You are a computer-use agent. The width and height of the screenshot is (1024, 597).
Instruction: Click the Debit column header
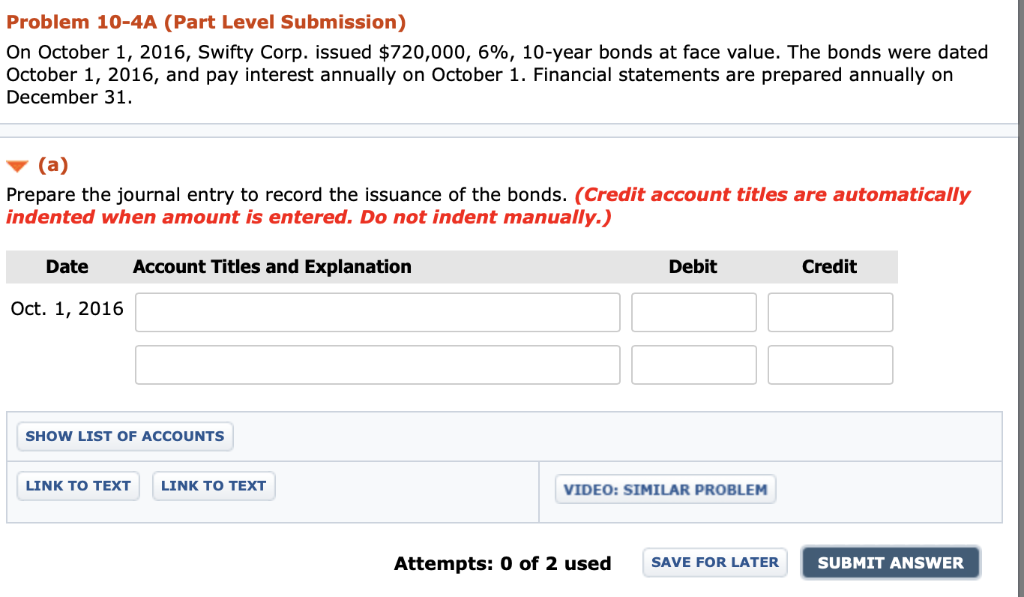tap(693, 266)
